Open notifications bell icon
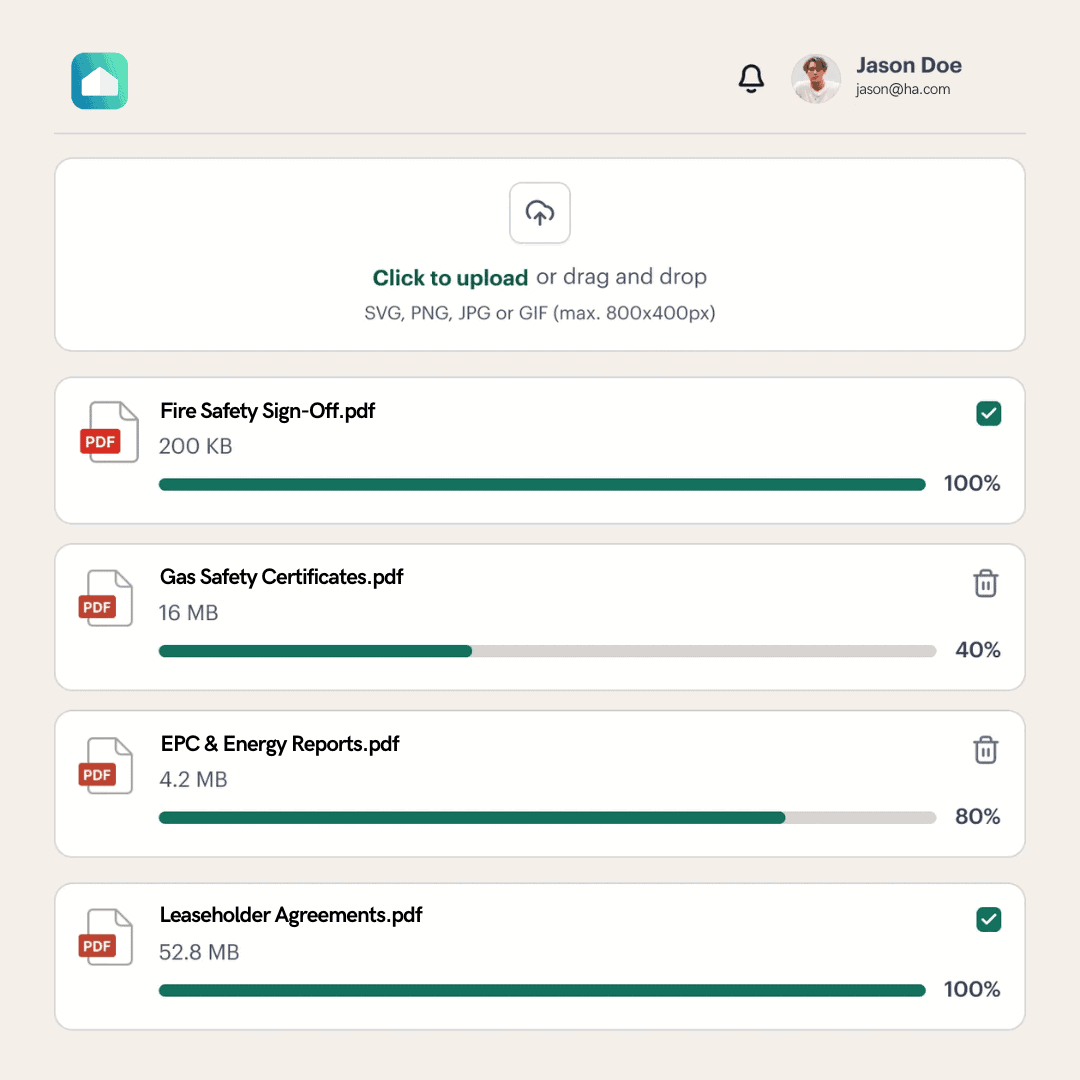The width and height of the screenshot is (1080, 1080). [x=751, y=79]
